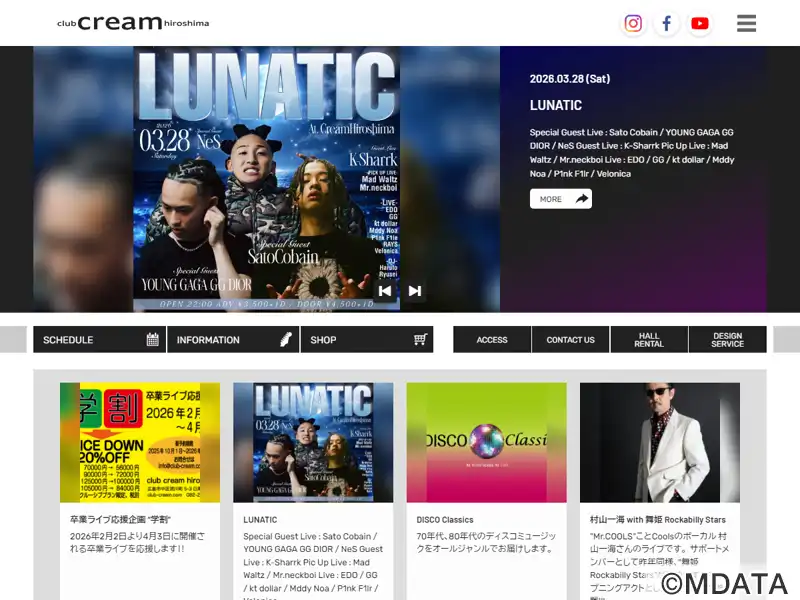Click LUNATIC card's Special Guest Live description
Screen dimensions: 800x600
[313, 566]
